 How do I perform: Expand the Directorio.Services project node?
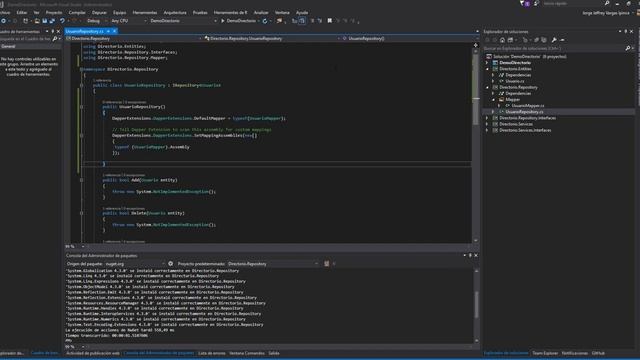pos(487,124)
